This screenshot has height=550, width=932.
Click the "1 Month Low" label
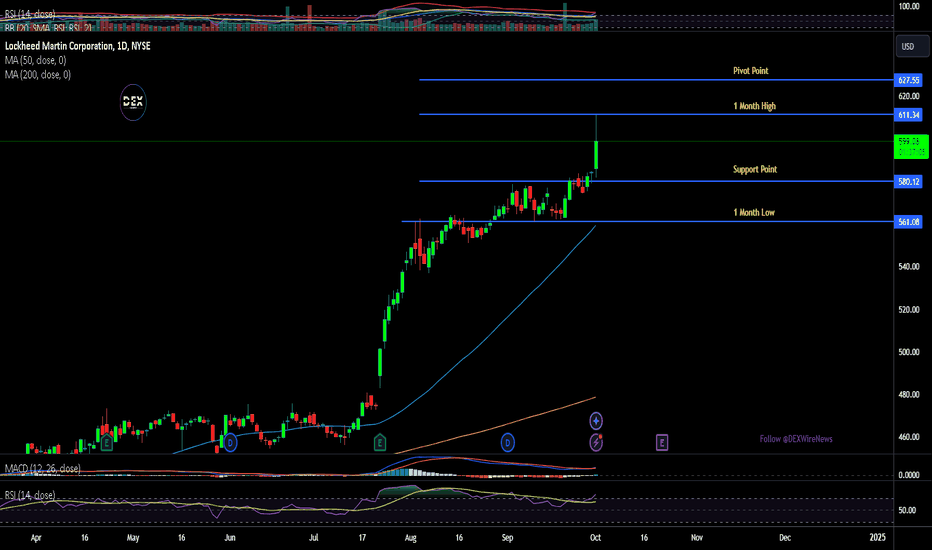[x=754, y=212]
